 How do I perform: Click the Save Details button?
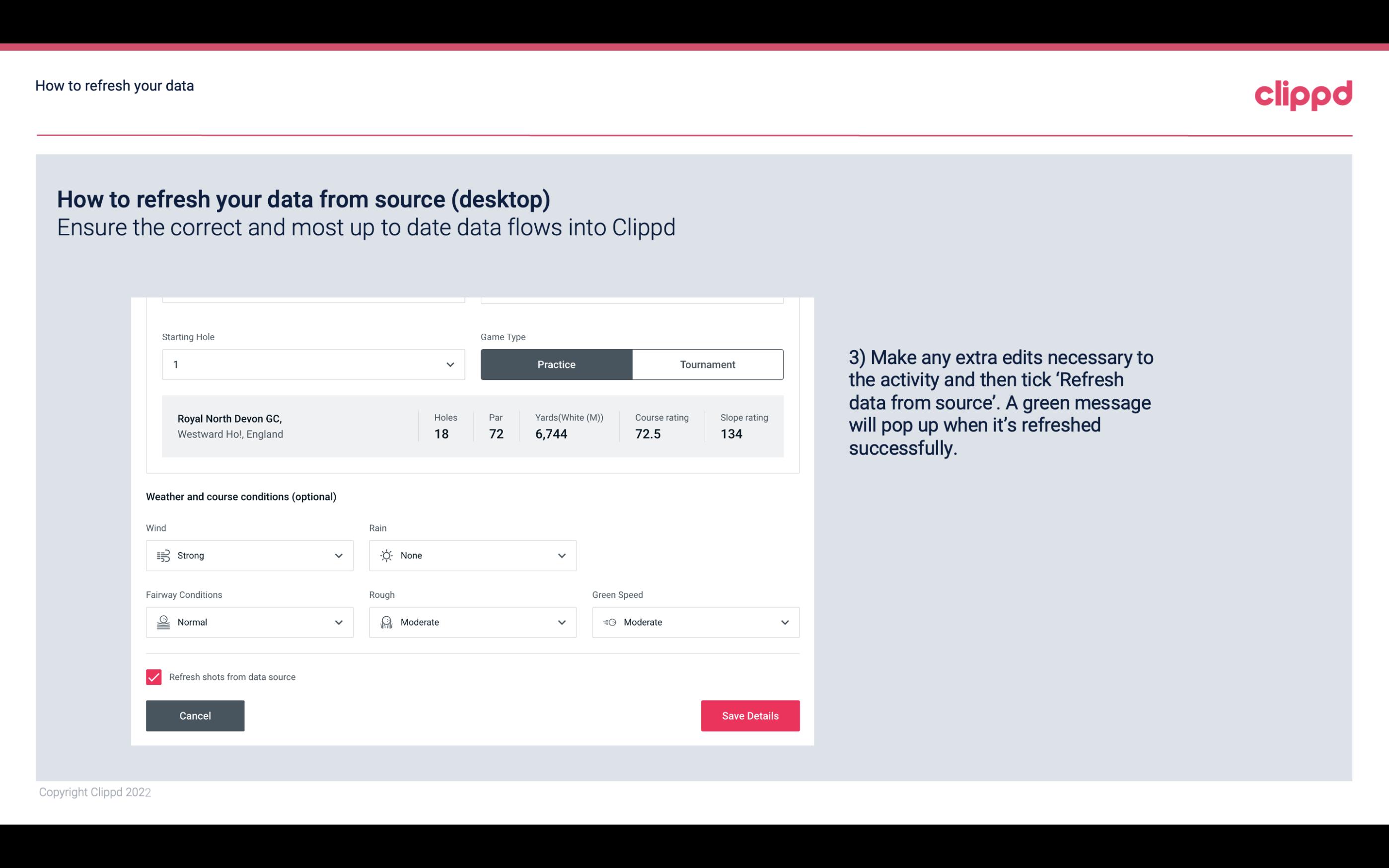(x=750, y=715)
